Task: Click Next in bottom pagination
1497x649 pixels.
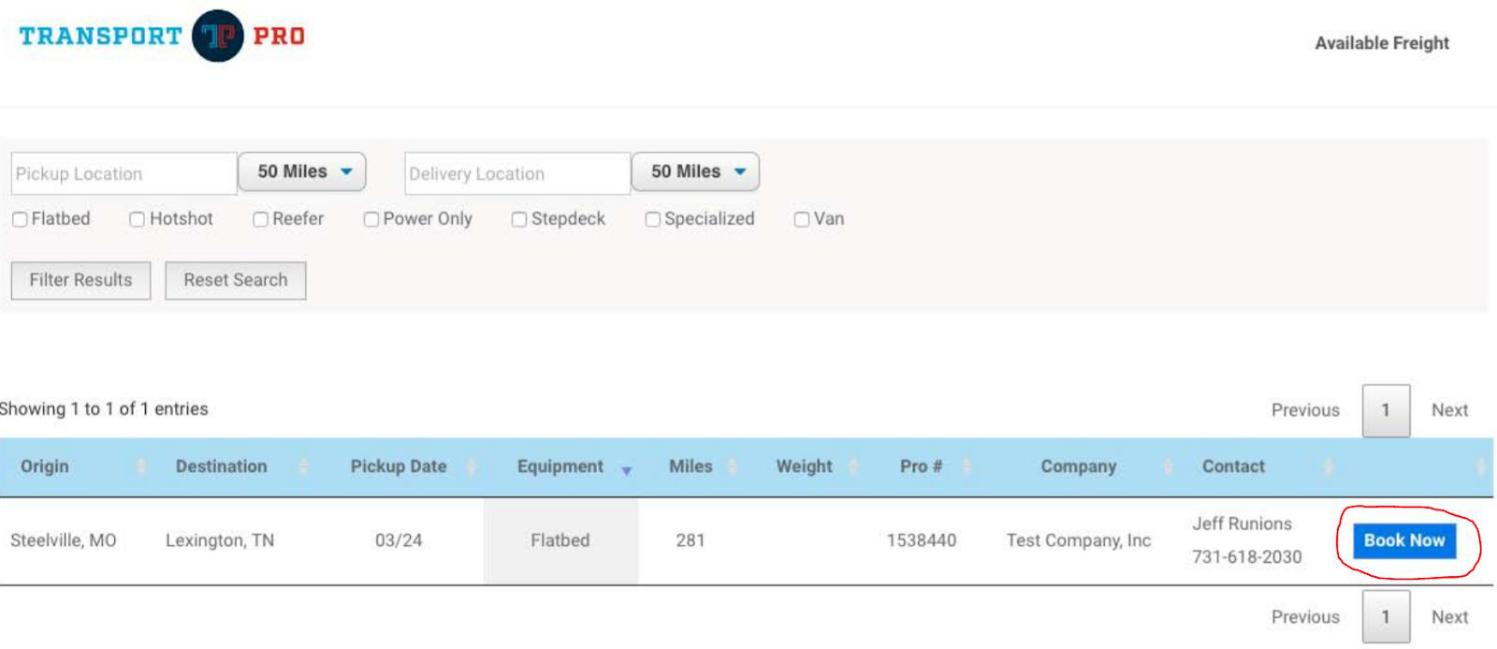Action: pos(1449,617)
